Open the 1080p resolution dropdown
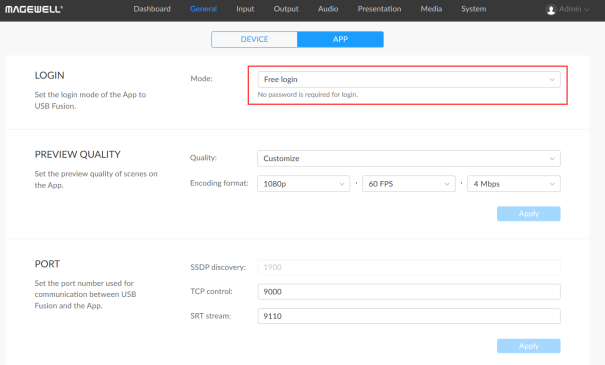Image resolution: width=605 pixels, height=365 pixels. 304,184
